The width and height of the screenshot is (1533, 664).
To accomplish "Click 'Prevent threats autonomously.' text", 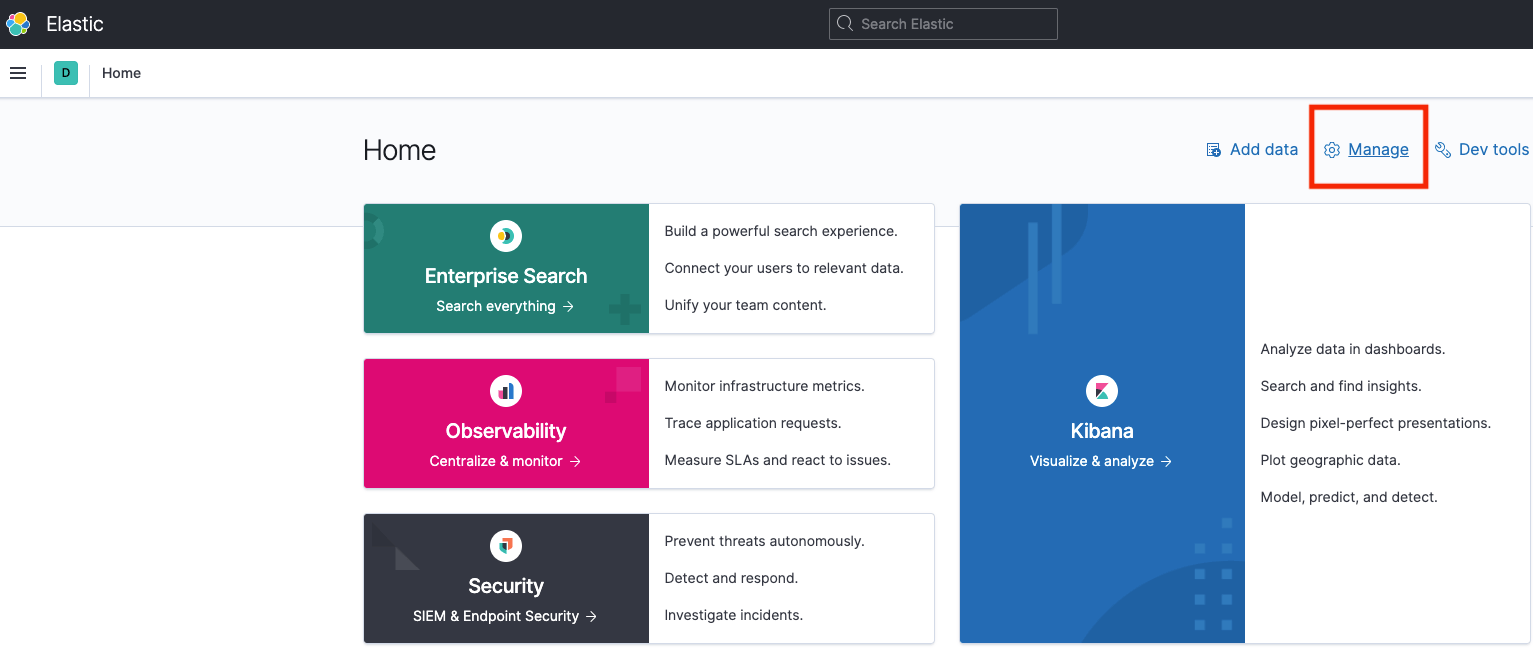I will point(764,541).
